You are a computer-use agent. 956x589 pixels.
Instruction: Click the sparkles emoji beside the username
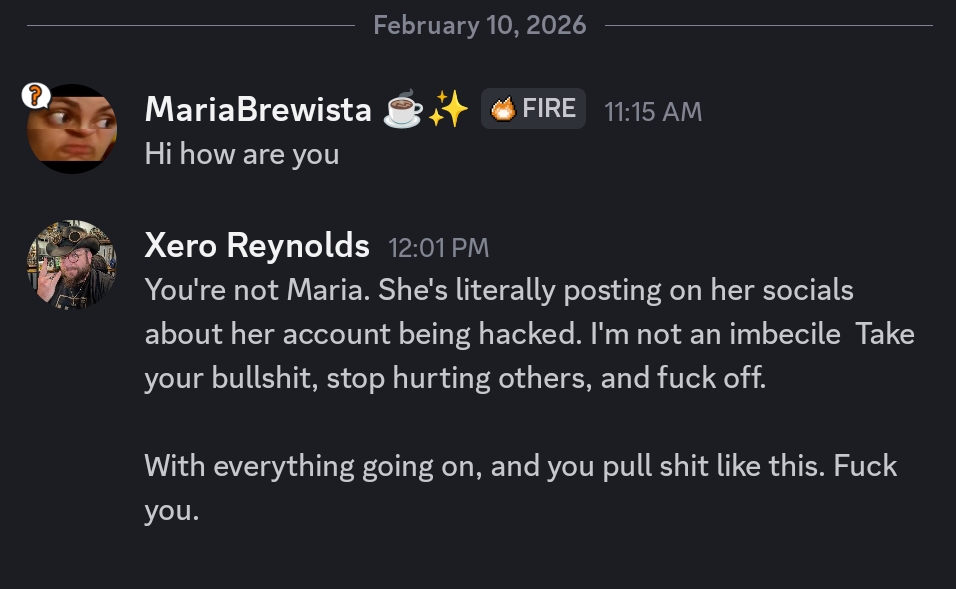coord(448,110)
